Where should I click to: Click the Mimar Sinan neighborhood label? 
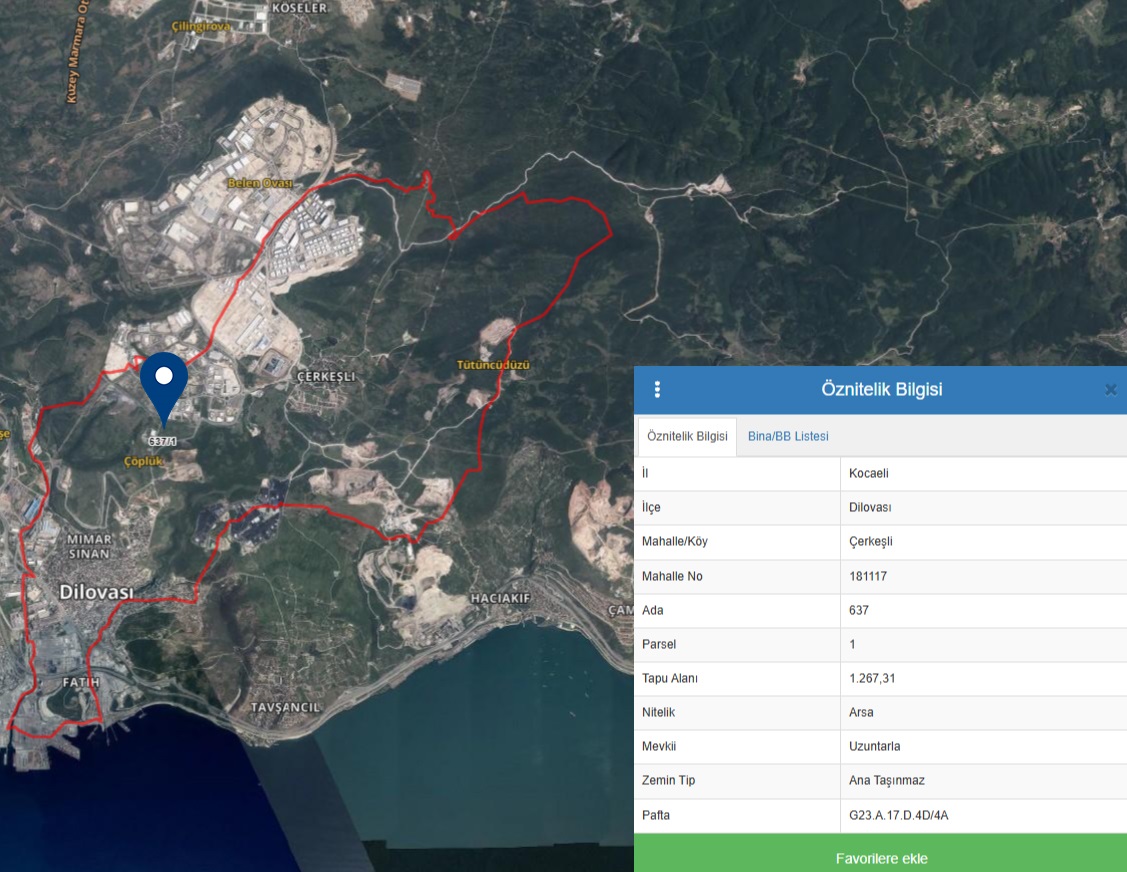click(91, 546)
